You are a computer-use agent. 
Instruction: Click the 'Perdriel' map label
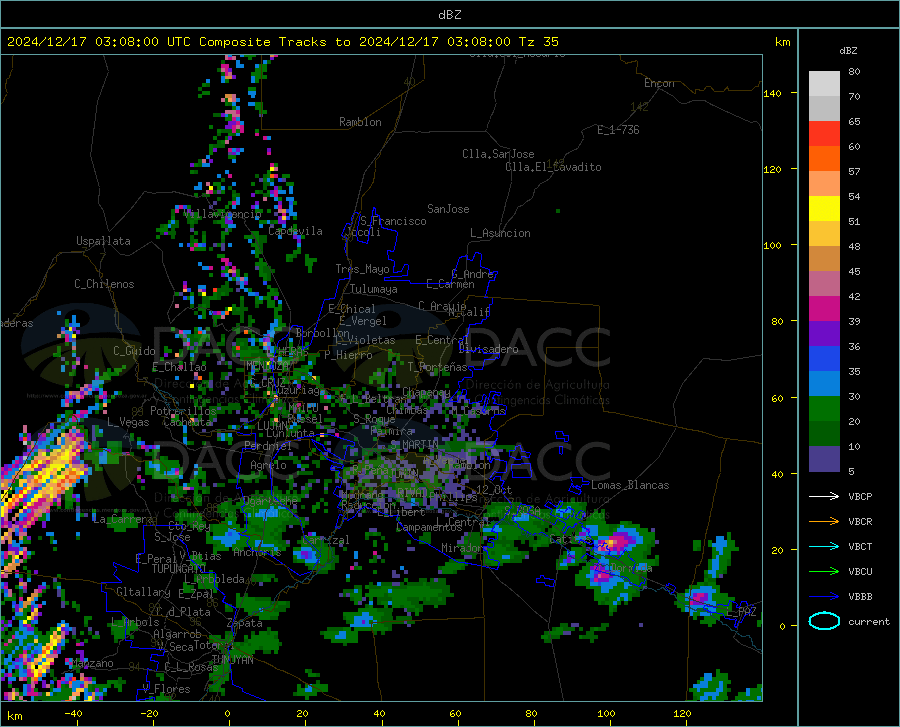pyautogui.click(x=268, y=445)
